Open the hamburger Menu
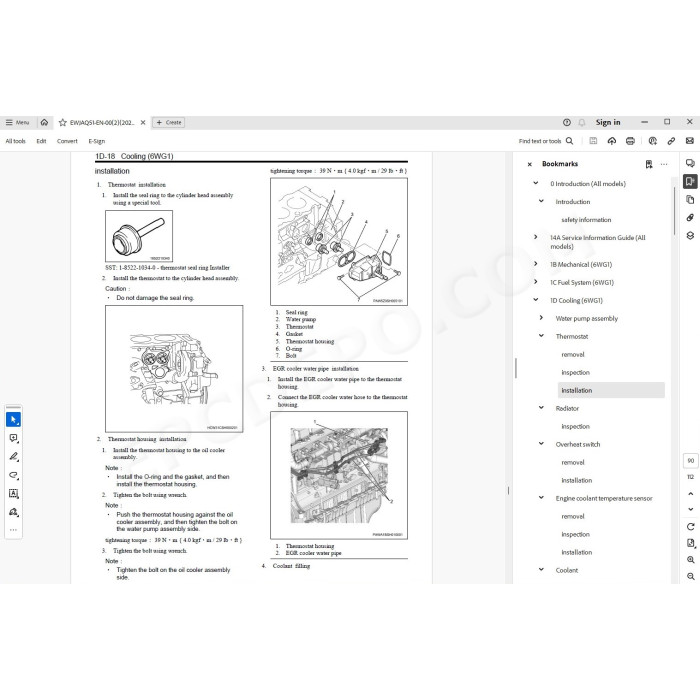700x700 pixels. coord(17,122)
